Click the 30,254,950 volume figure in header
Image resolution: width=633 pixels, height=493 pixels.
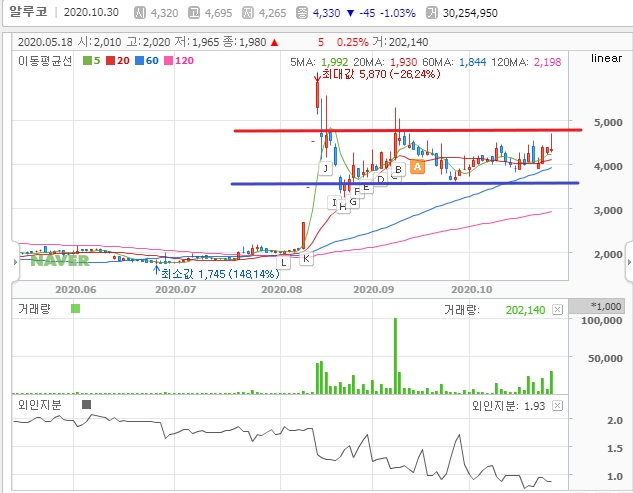tap(470, 13)
